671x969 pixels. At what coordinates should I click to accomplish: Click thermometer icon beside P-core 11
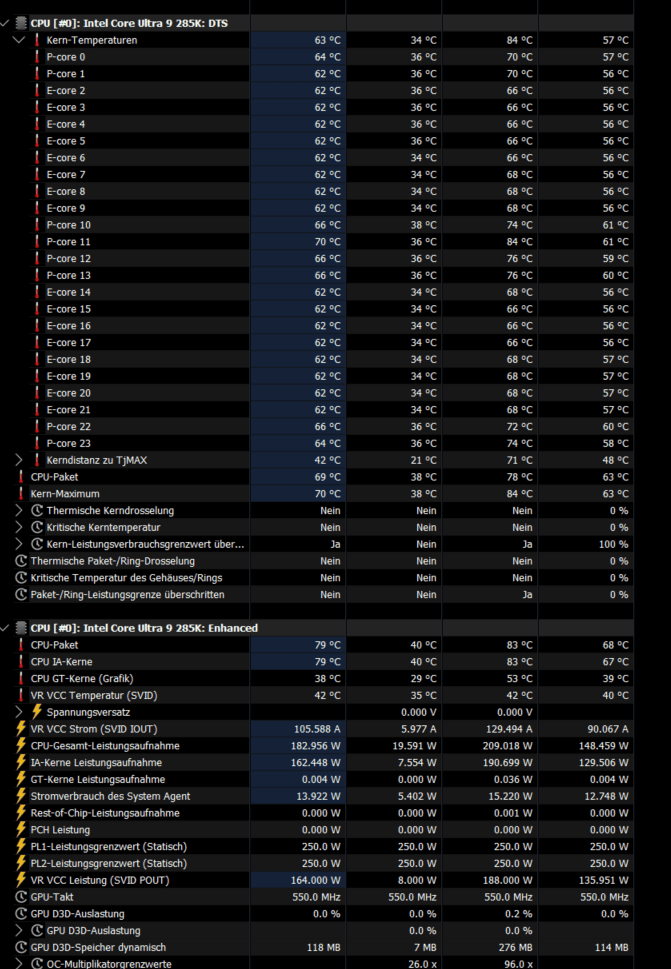[x=36, y=242]
